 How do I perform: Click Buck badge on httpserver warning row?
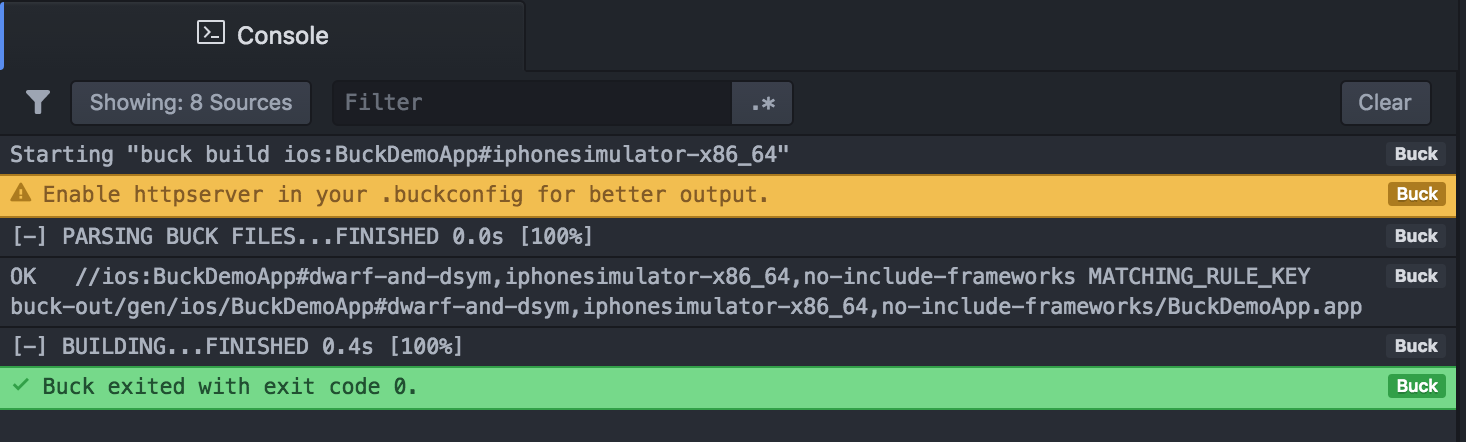pos(1416,194)
